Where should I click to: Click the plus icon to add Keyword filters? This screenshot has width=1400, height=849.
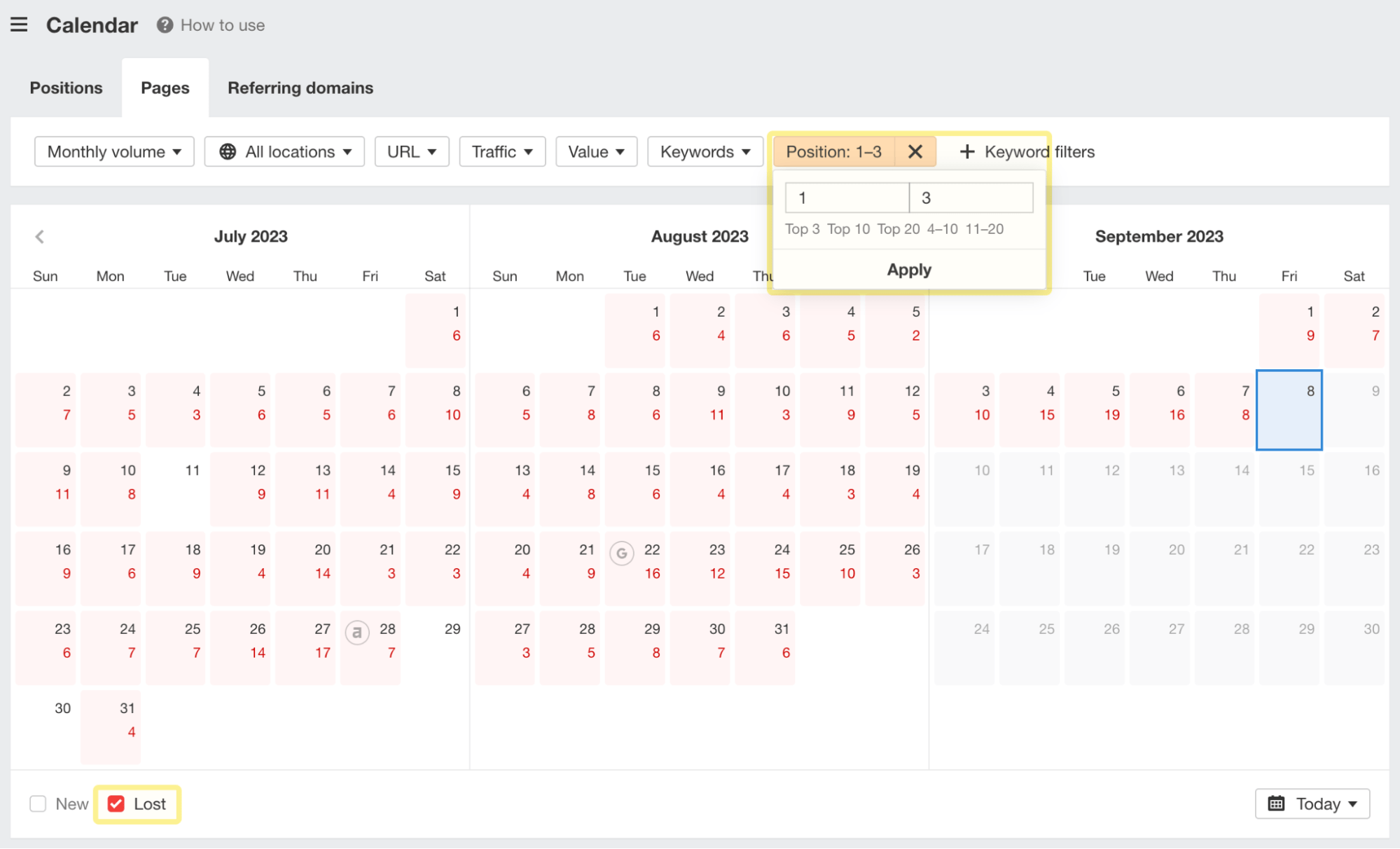pos(967,151)
